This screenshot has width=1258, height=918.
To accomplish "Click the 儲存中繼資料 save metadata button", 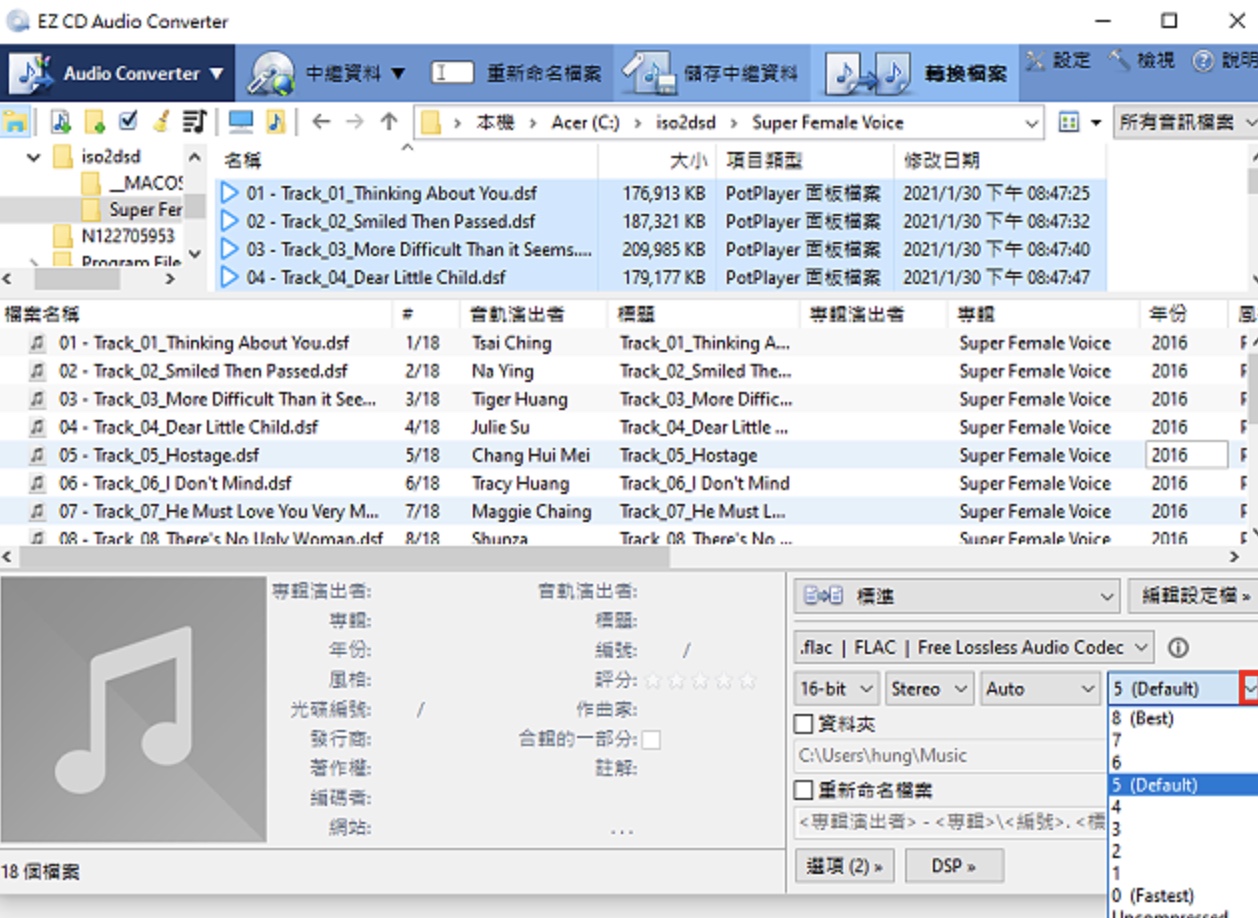I will 711,73.
